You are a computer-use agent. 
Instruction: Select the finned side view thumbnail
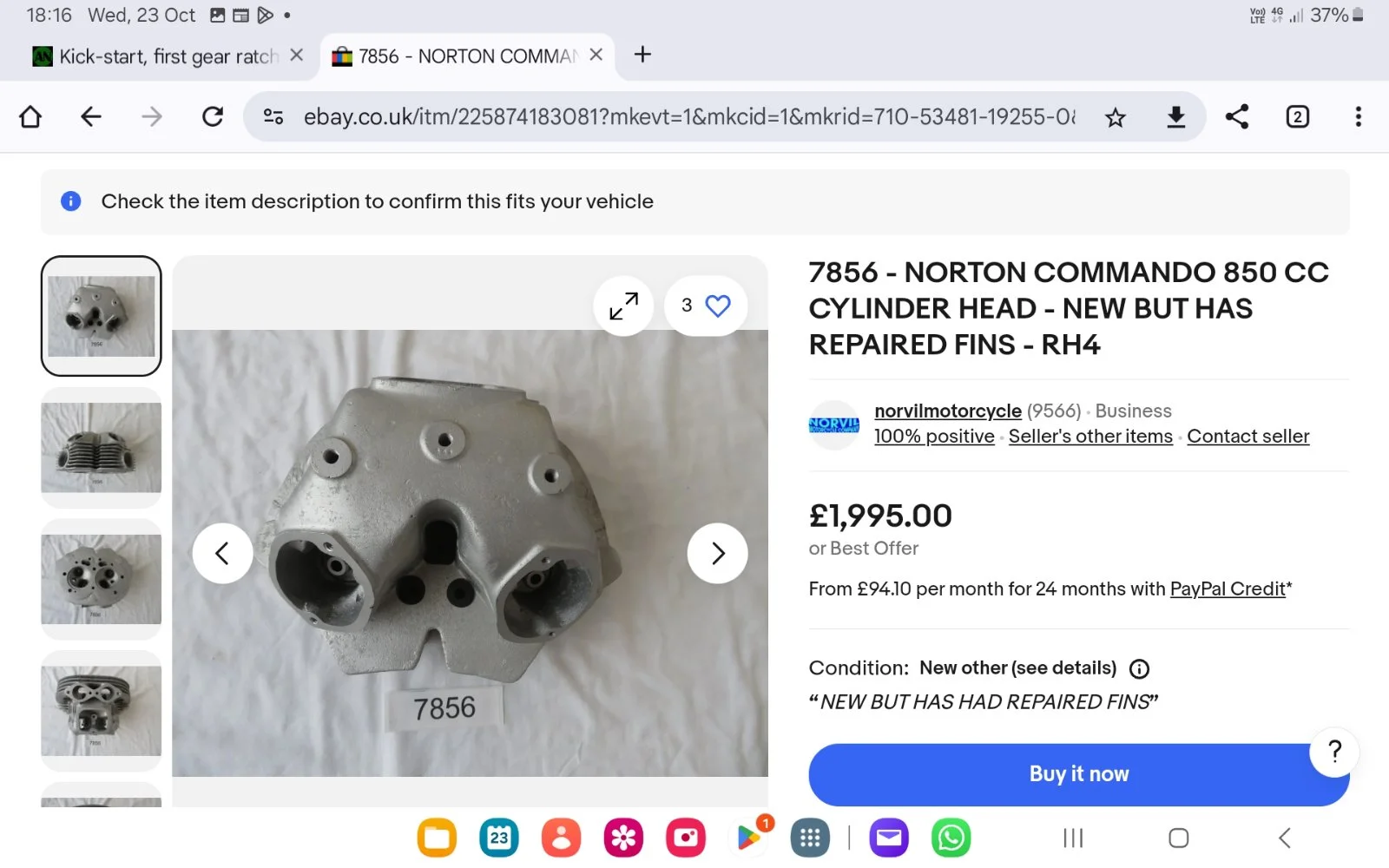(x=101, y=448)
